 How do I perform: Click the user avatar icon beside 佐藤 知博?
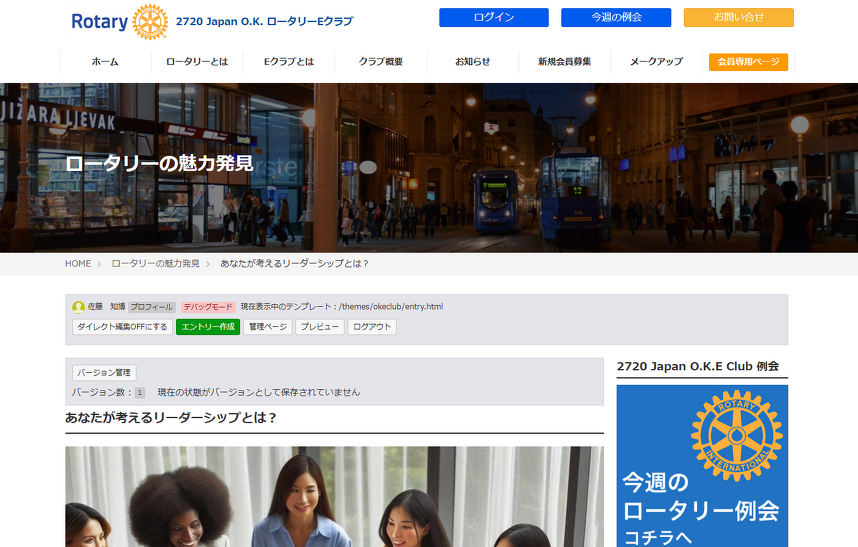pyautogui.click(x=78, y=307)
